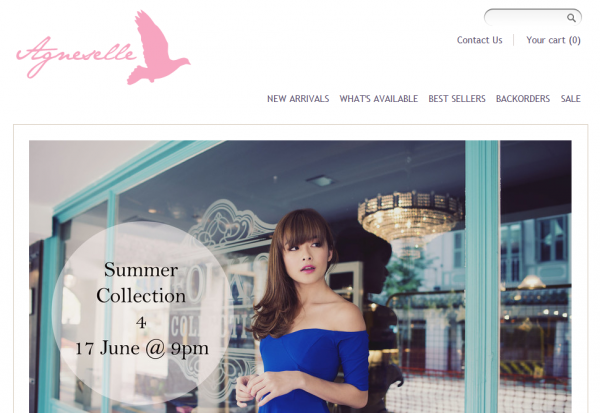This screenshot has height=413, width=600.
Task: Click the teal door frame pillar
Action: point(482,276)
